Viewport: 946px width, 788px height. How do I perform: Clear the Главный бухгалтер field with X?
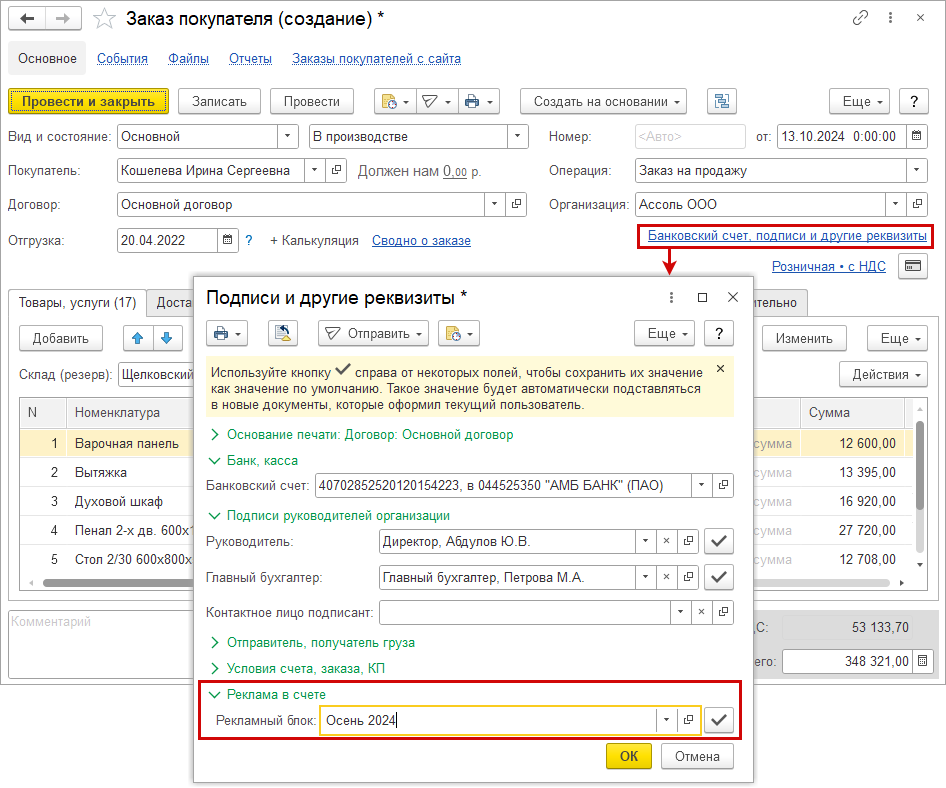coord(667,577)
